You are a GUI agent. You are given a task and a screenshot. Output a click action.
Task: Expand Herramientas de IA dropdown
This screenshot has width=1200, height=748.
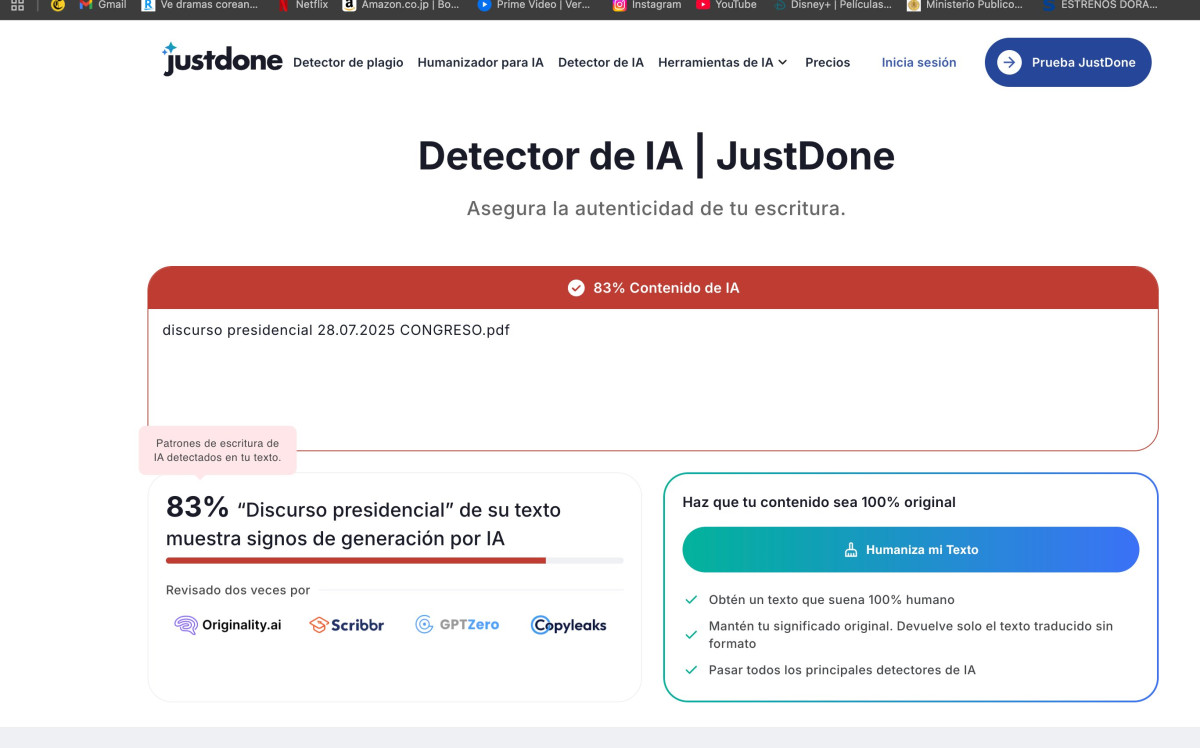[x=723, y=62]
